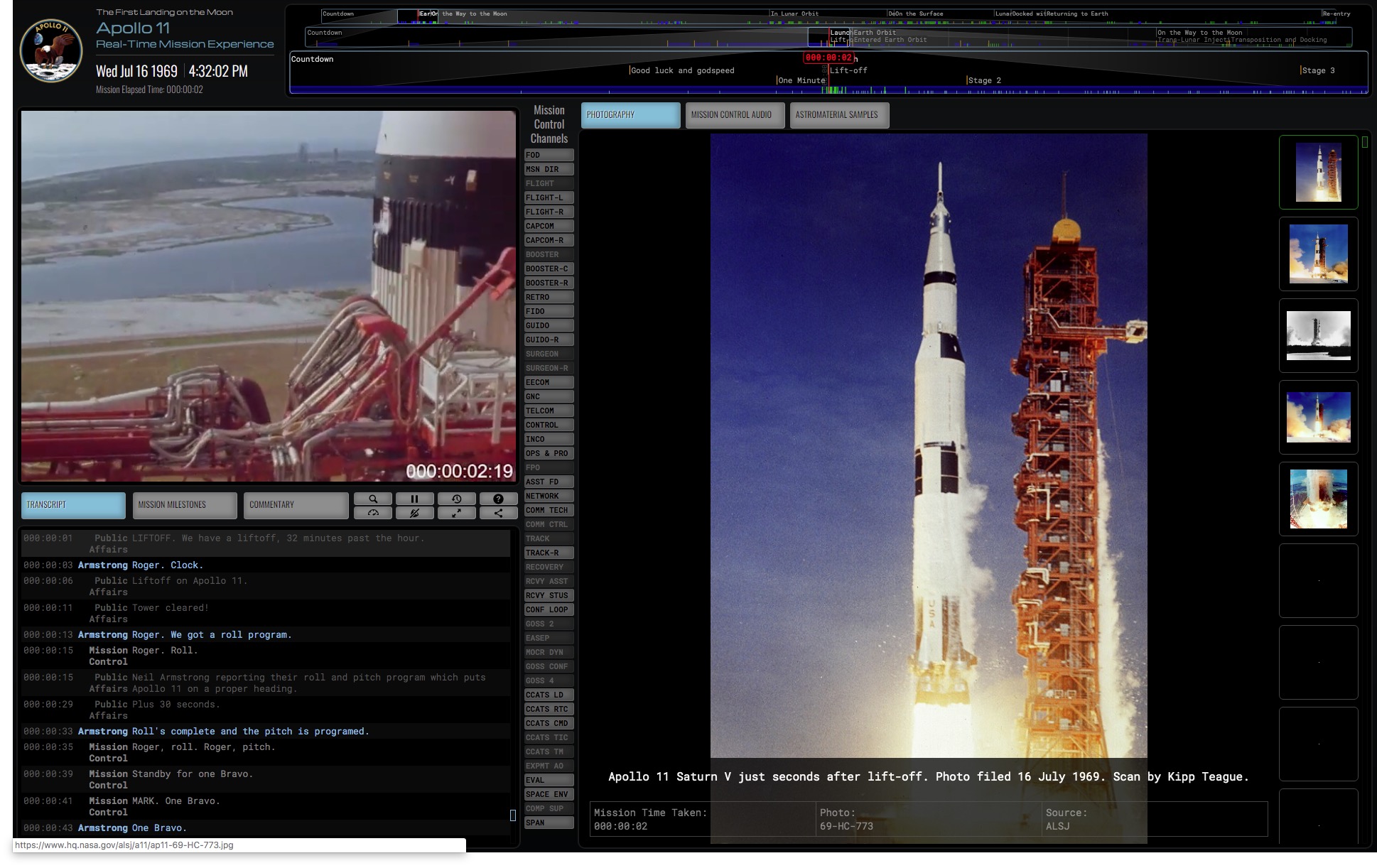Click the transcript panel scrollbar handle

click(513, 815)
